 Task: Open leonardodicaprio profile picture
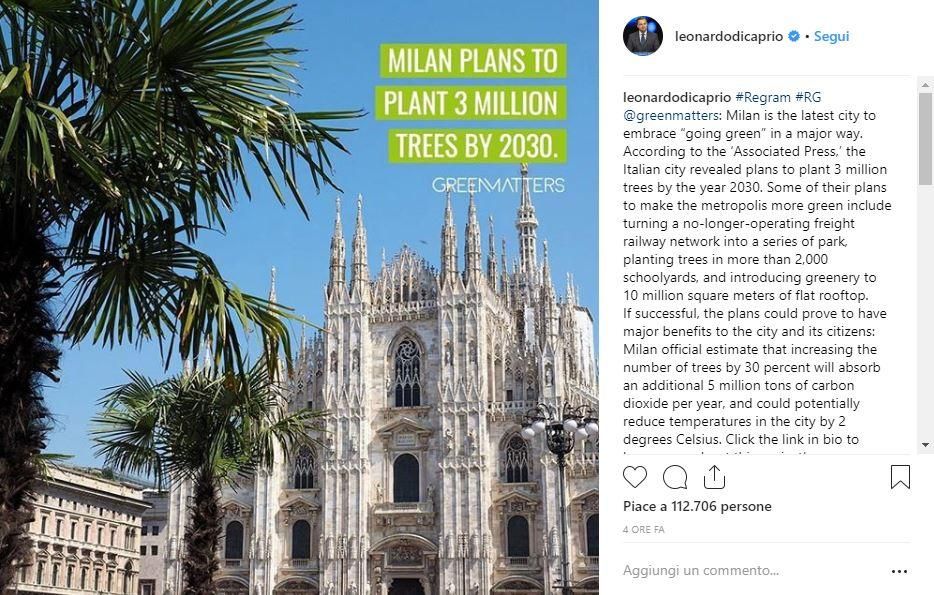643,36
